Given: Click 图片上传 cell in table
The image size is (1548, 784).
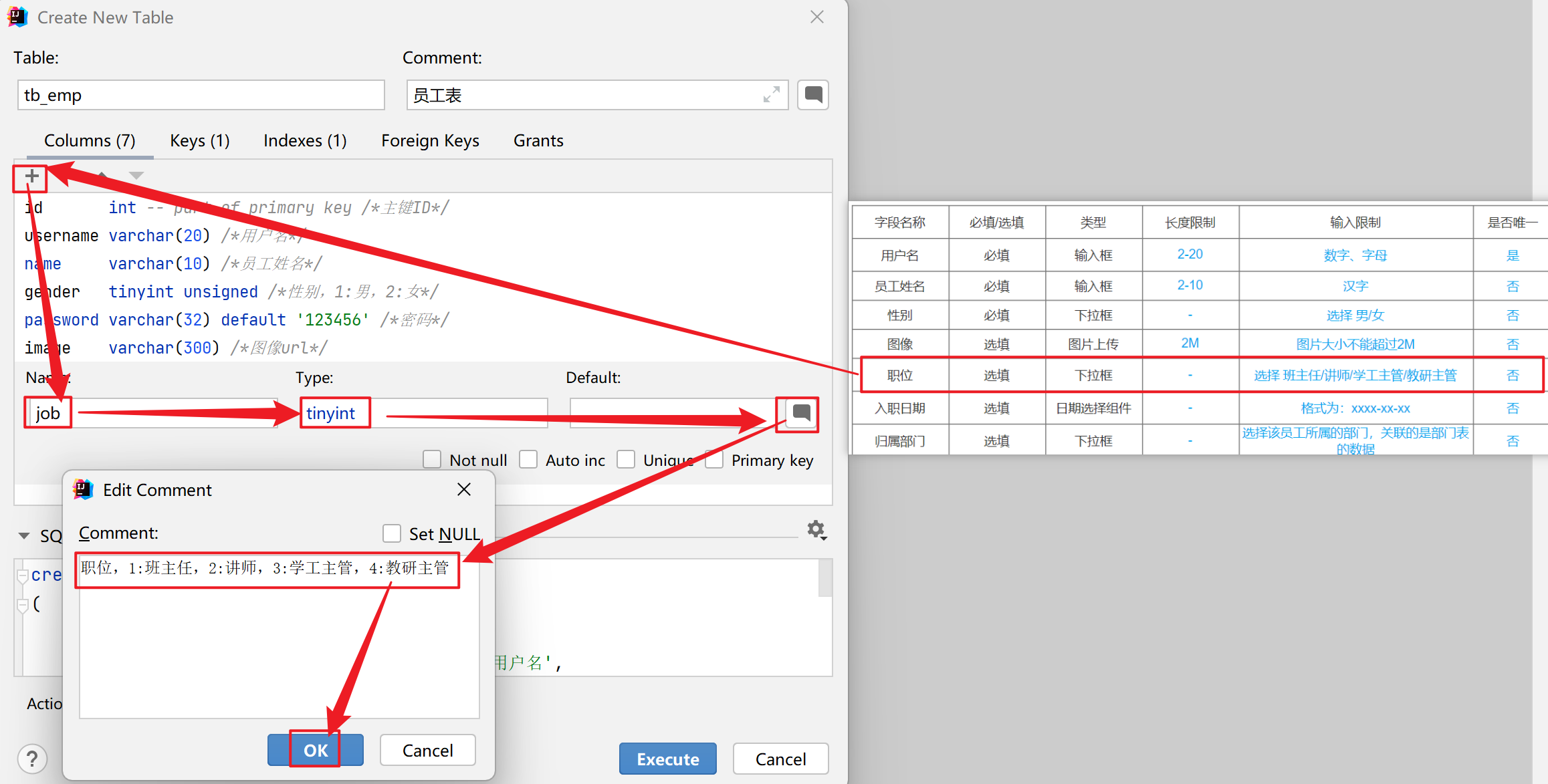Looking at the screenshot, I should click(1093, 344).
